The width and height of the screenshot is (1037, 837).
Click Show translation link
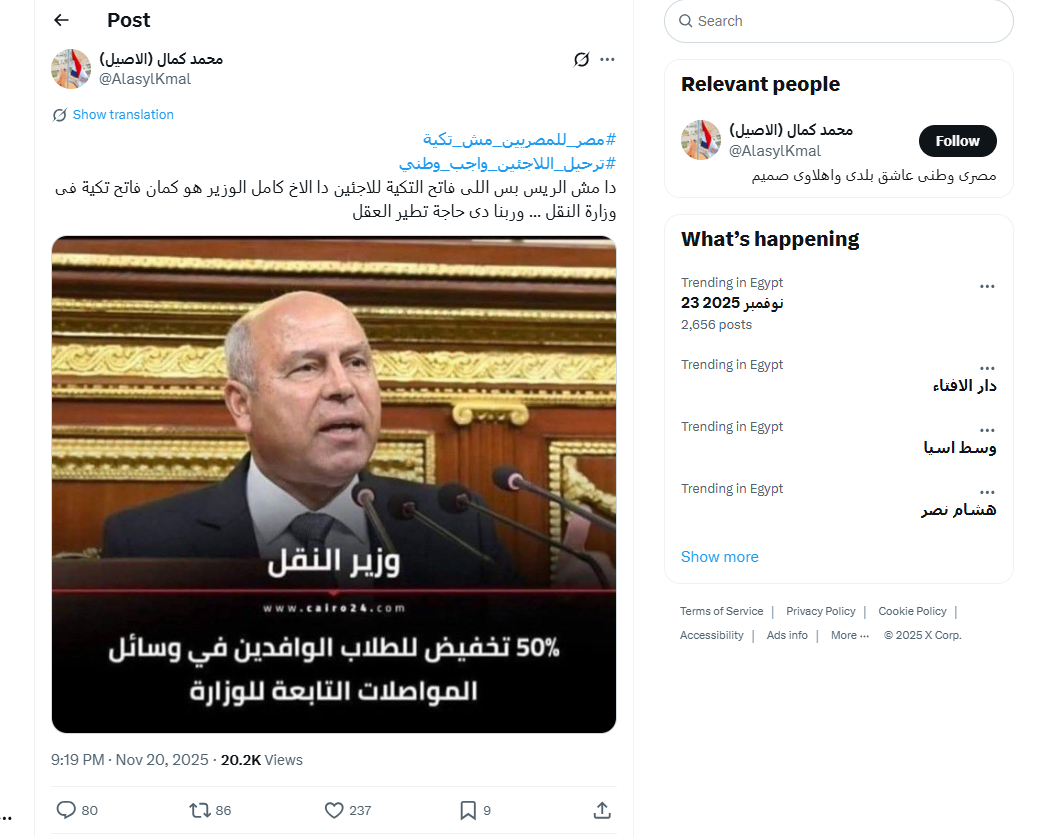tap(123, 115)
